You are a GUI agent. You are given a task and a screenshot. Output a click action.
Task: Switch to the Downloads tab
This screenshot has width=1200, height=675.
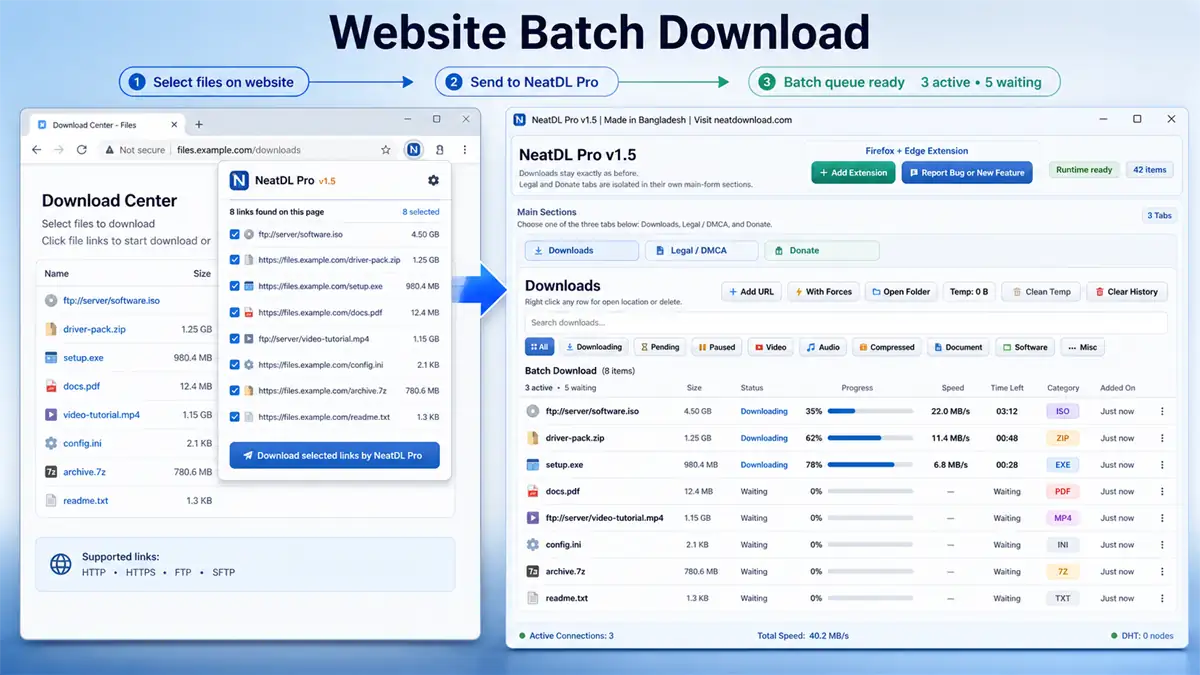pos(581,250)
